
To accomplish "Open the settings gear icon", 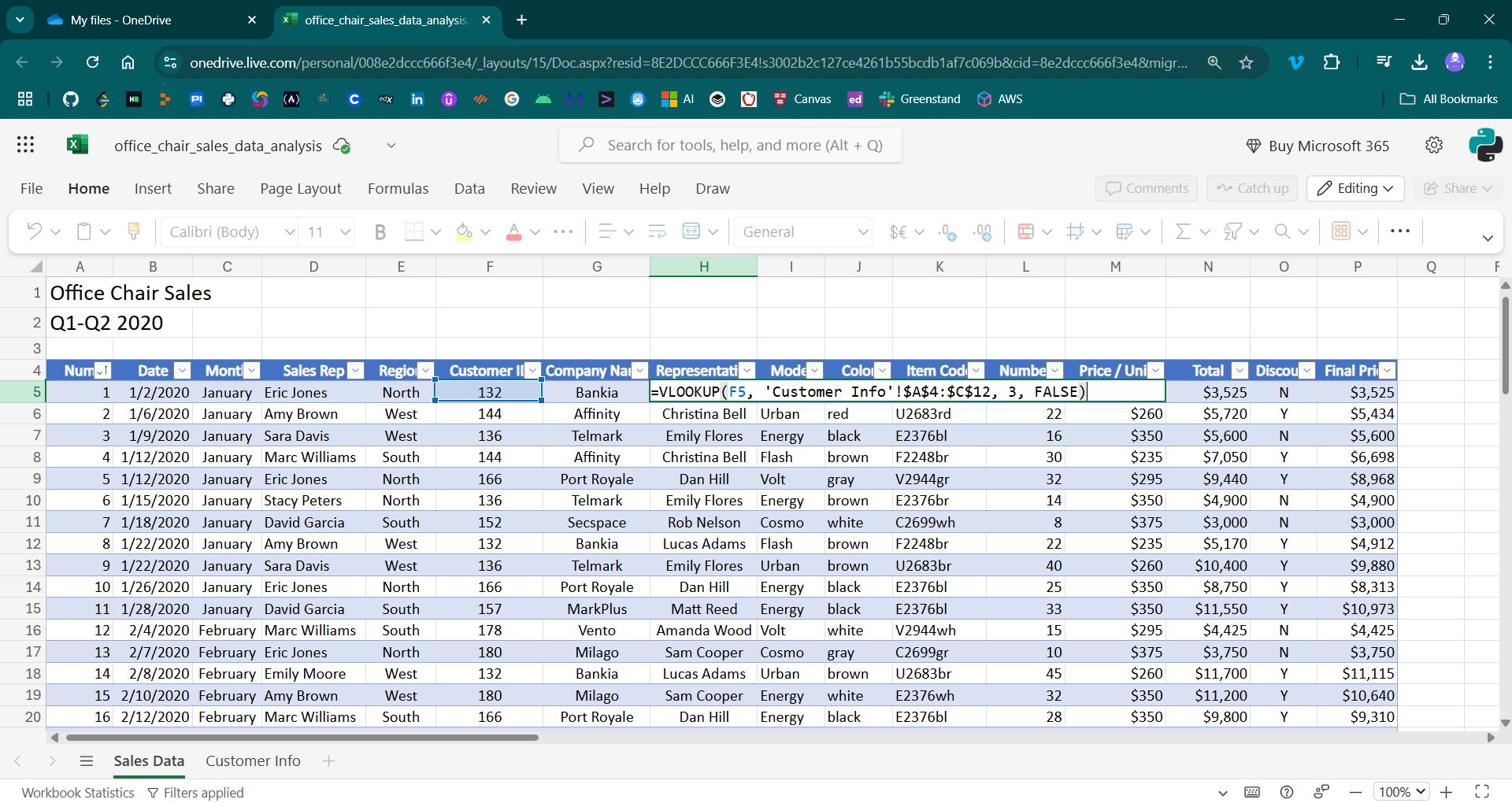I will [x=1434, y=145].
